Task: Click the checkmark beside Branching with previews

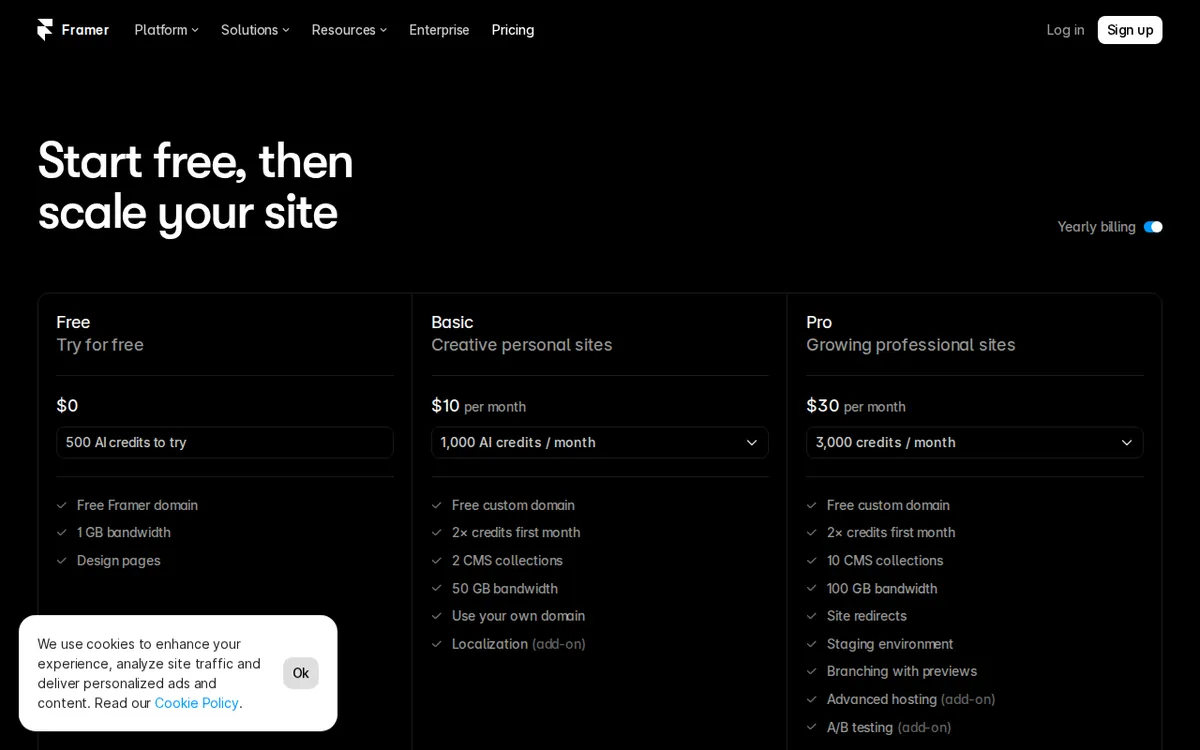Action: (812, 672)
